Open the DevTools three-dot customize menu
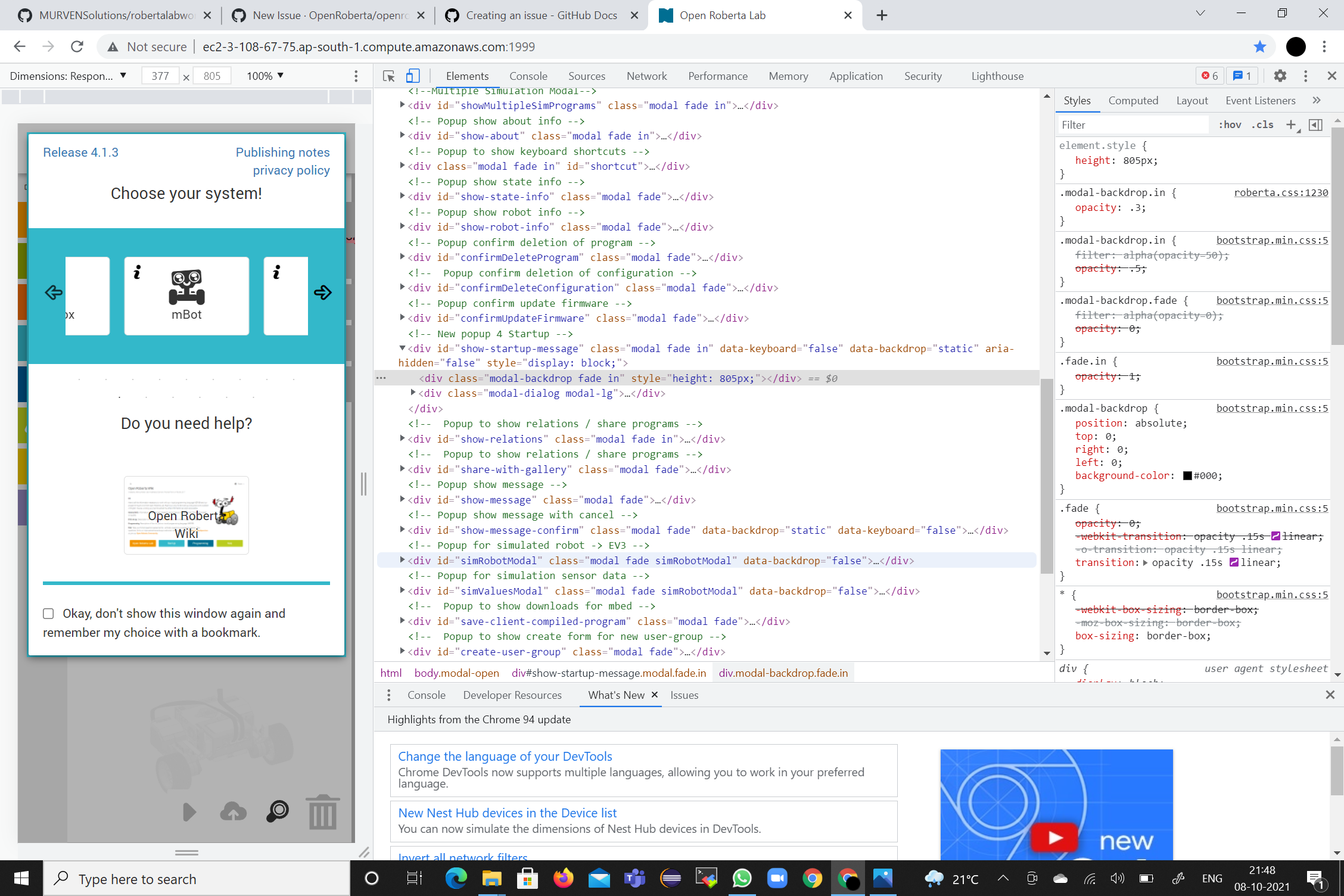This screenshot has width=1344, height=896. point(1305,76)
